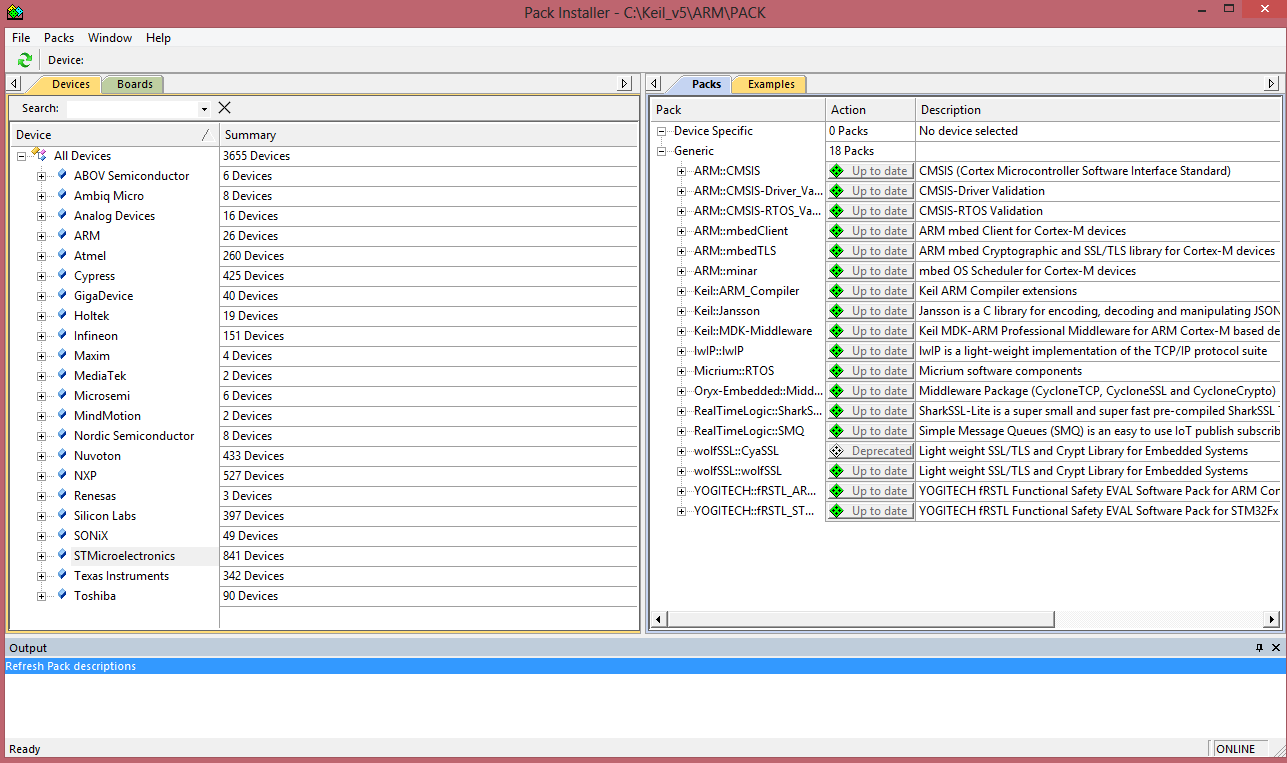Image resolution: width=1287 pixels, height=763 pixels.
Task: Select RealTimeLogic::SMQ pack row
Action: [749, 431]
